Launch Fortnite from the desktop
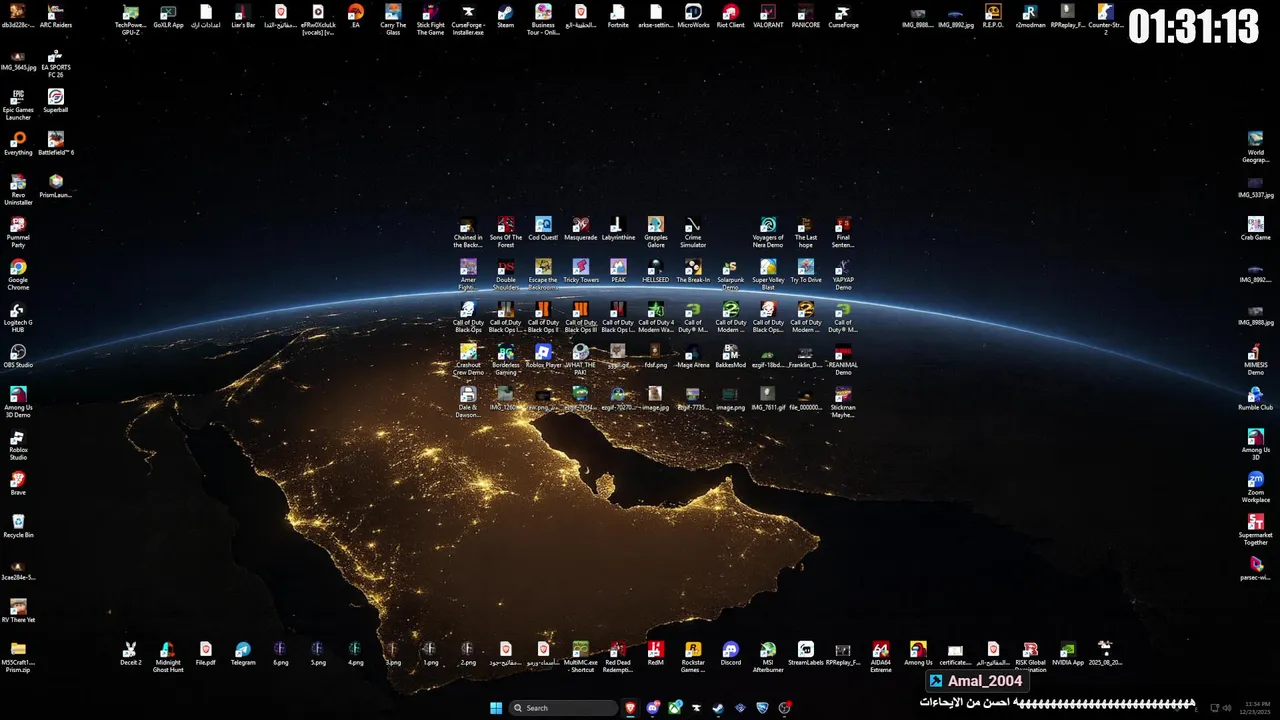 click(x=618, y=16)
